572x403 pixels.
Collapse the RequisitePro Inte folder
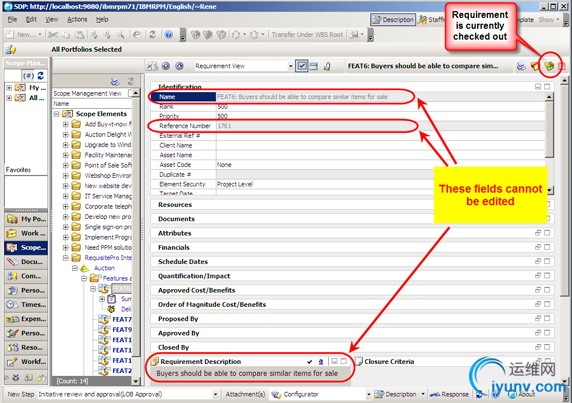[x=66, y=258]
